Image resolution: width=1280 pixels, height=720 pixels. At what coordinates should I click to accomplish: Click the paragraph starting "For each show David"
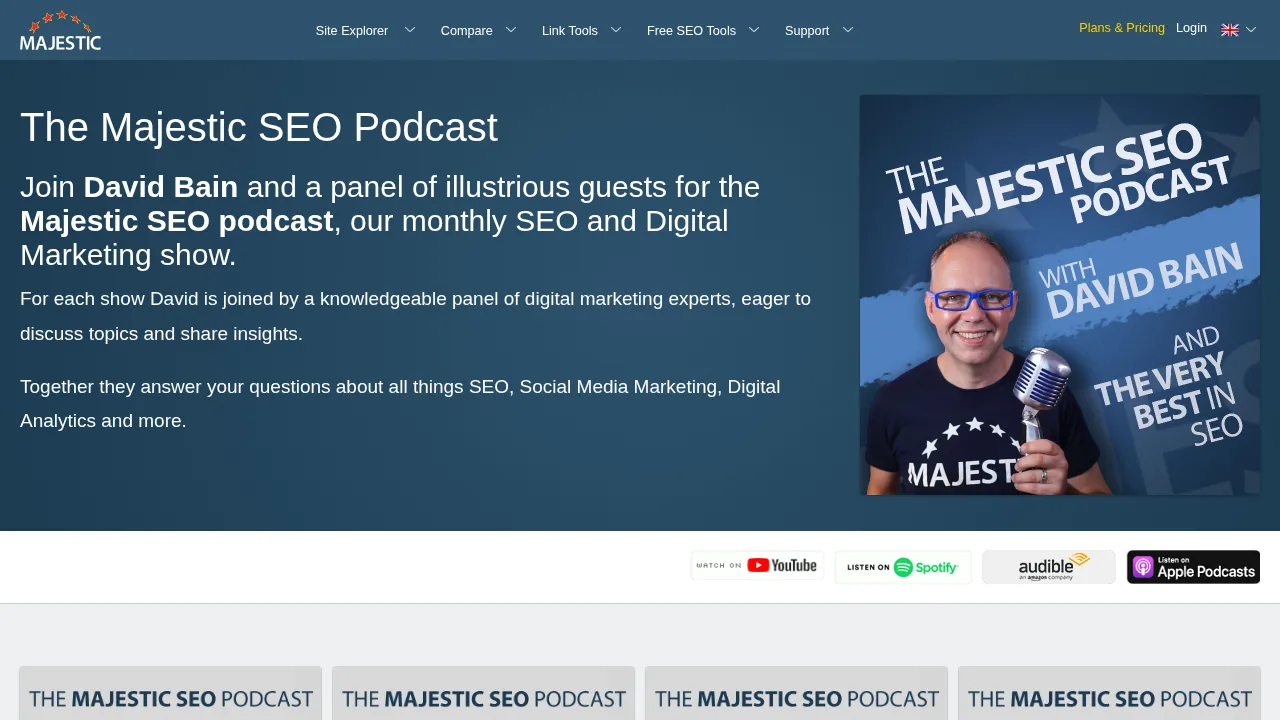pos(415,316)
